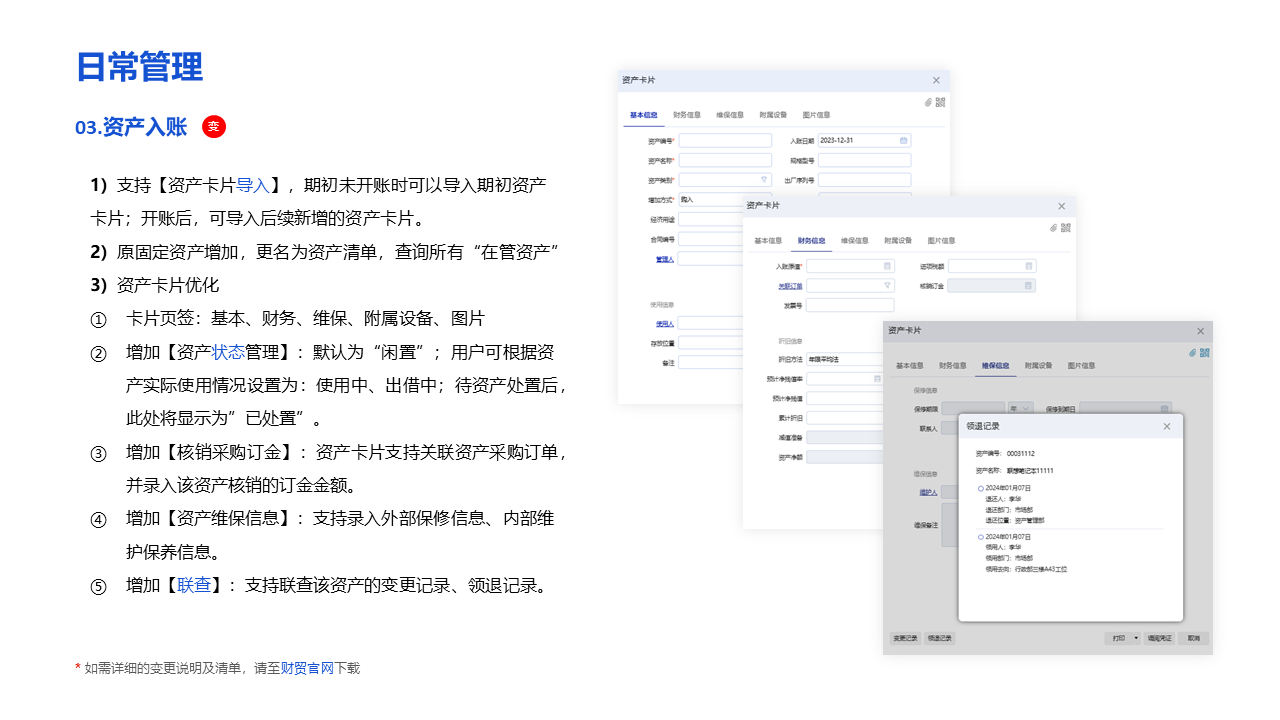Expand the 打印 button arrow menu
This screenshot has height=720, width=1280.
(x=1136, y=638)
